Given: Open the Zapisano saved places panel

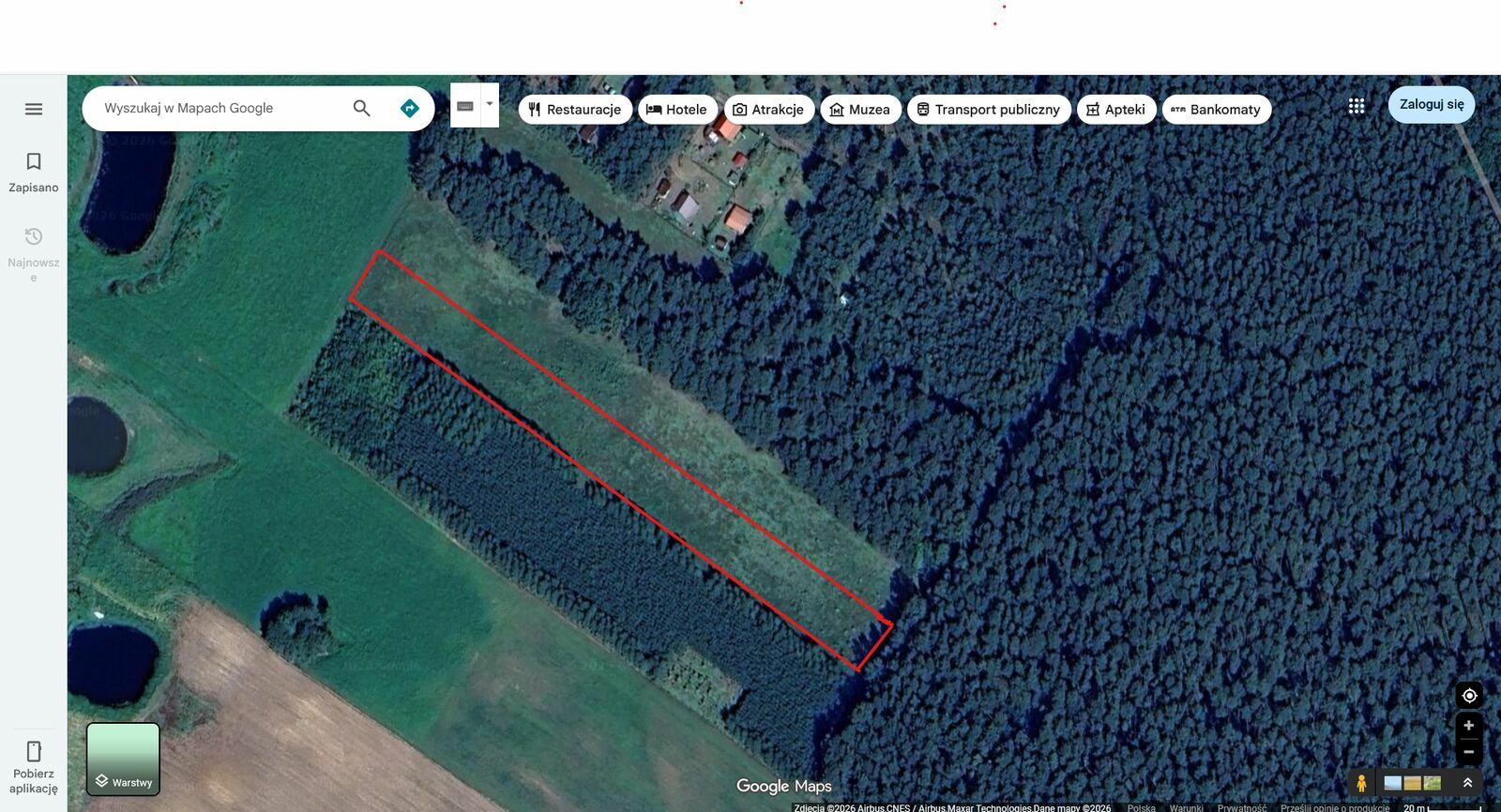Looking at the screenshot, I should click(34, 173).
